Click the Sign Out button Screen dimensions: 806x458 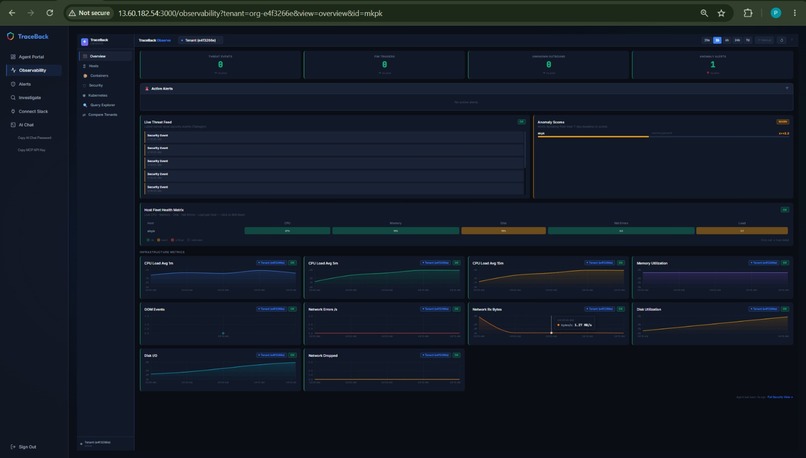[x=24, y=447]
